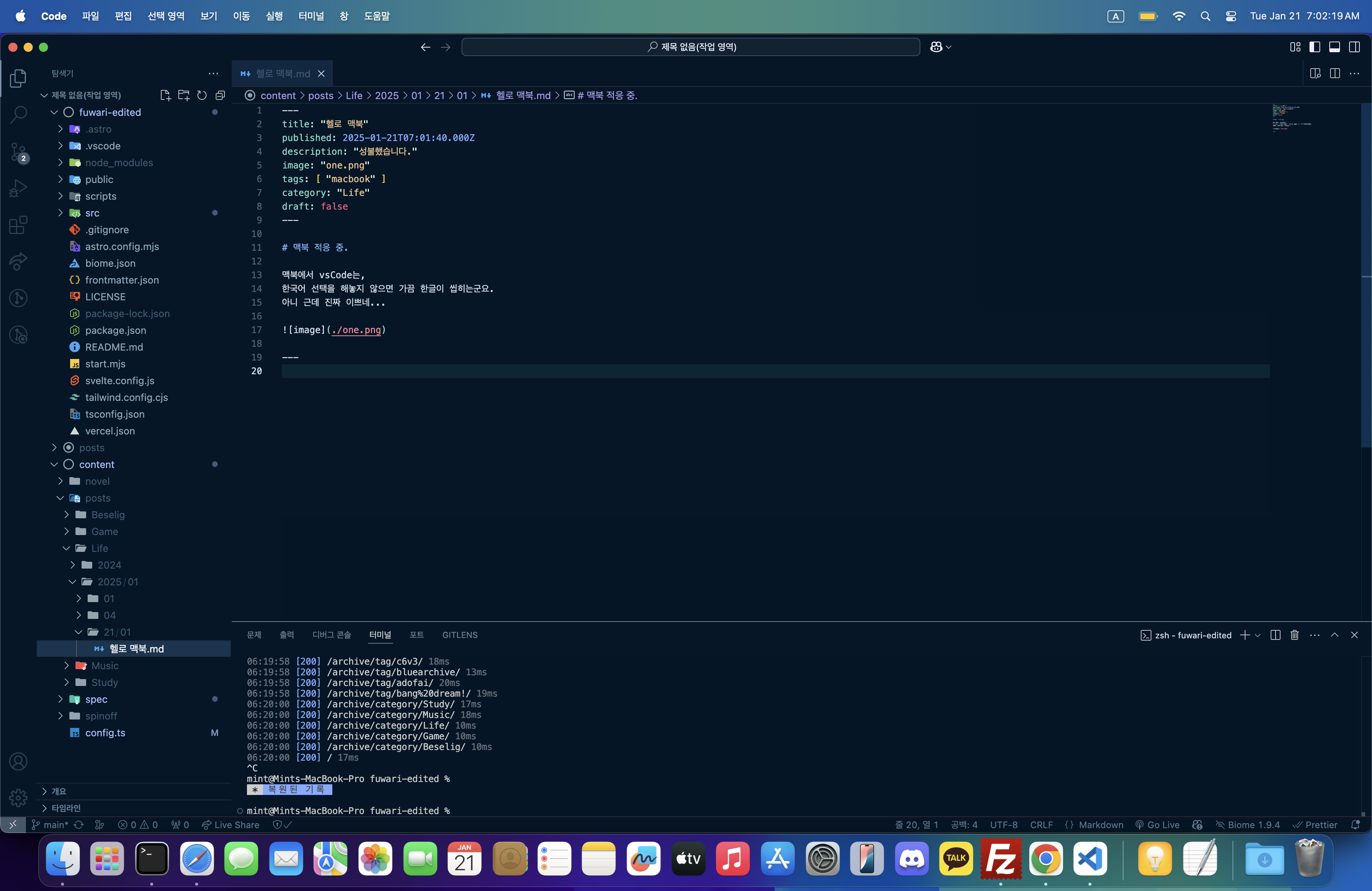This screenshot has height=891, width=1372.
Task: Open Visual Studio Code in the Dock
Action: click(1090, 859)
